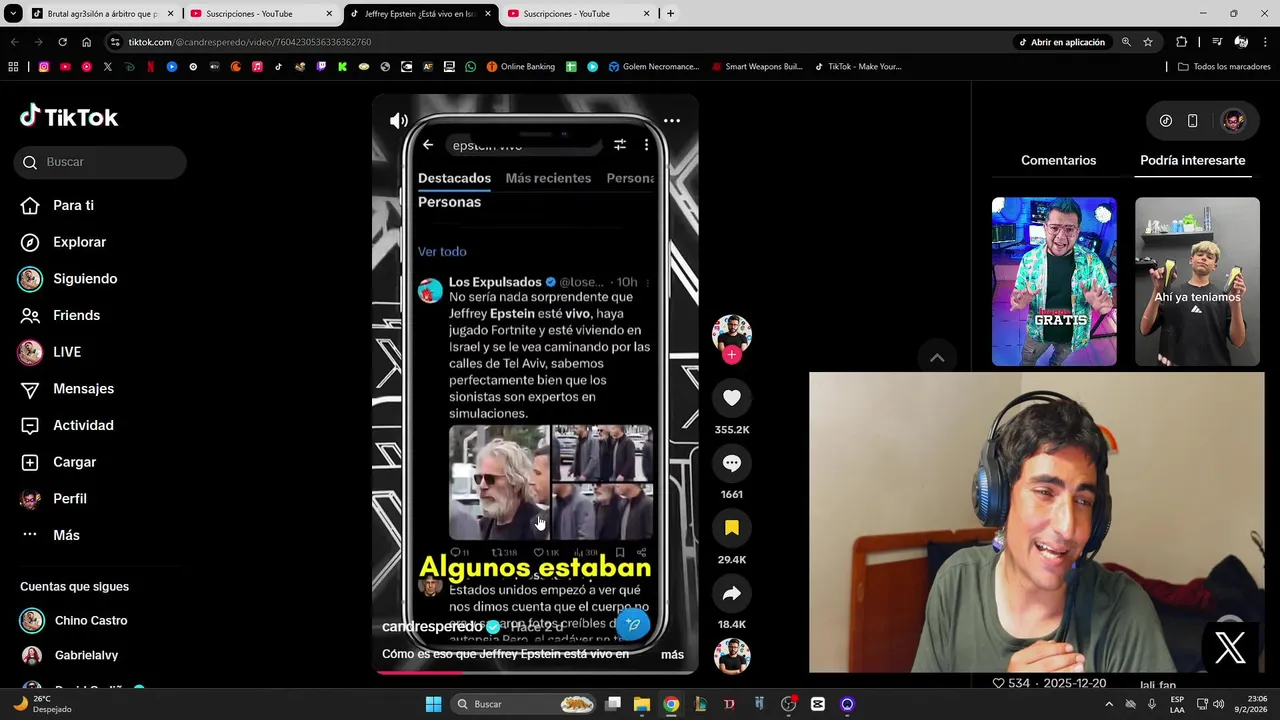Go to Para ti feed

(58, 205)
